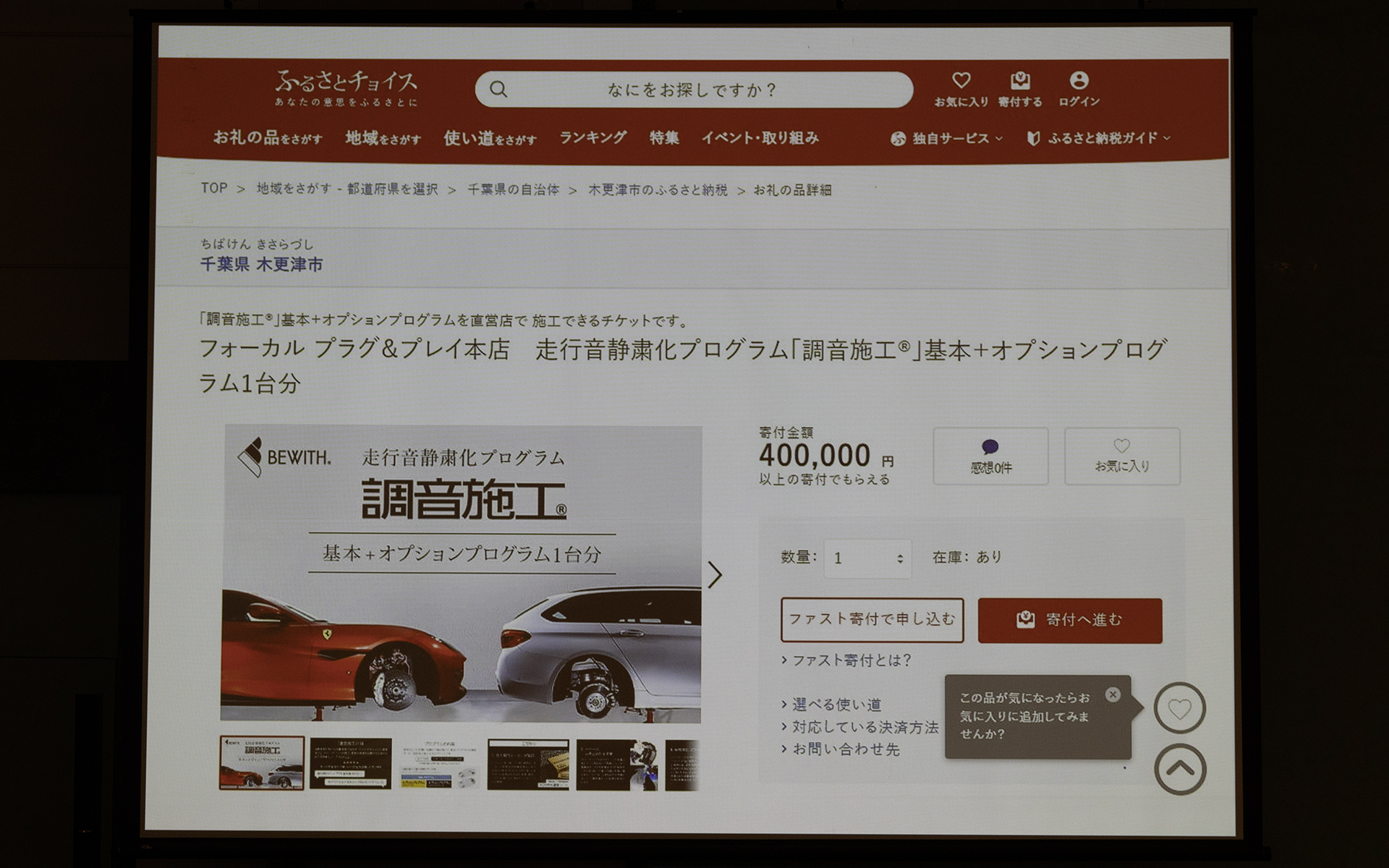
Task: Click the floating heart favorite icon
Action: [x=1180, y=709]
